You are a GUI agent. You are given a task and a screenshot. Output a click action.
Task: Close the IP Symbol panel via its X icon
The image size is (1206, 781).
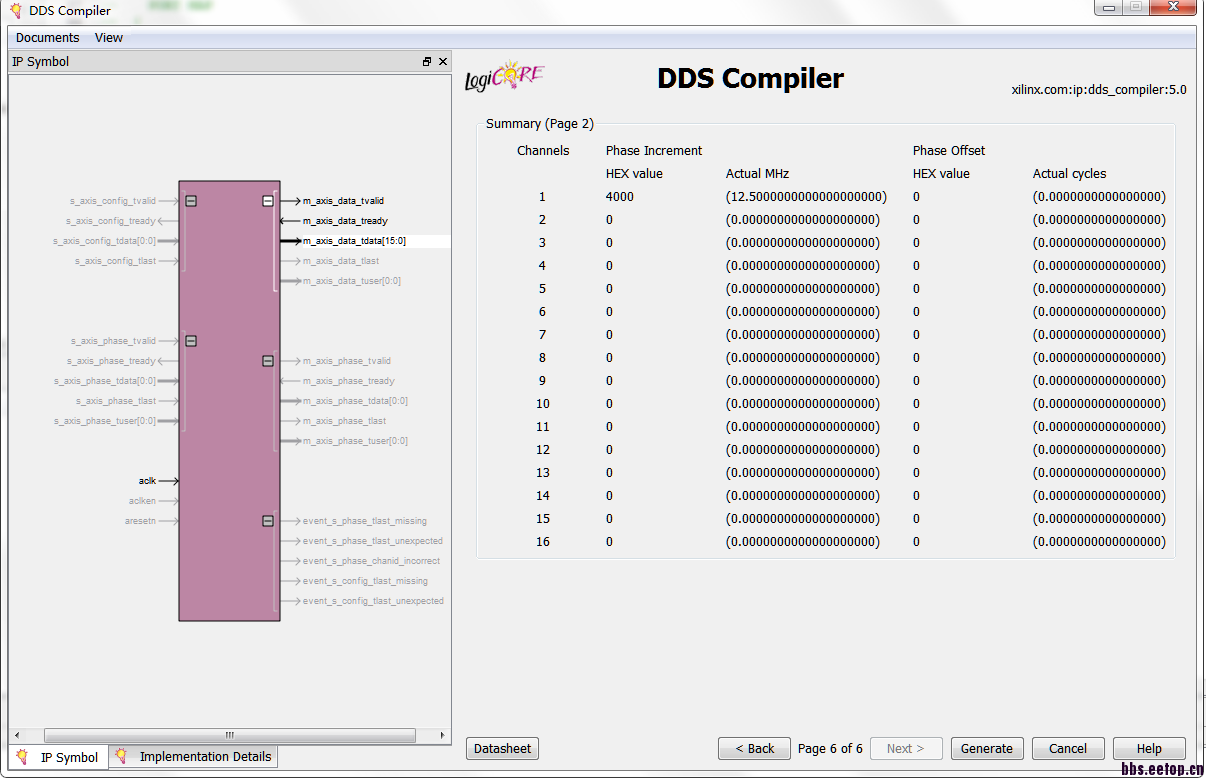click(x=443, y=61)
